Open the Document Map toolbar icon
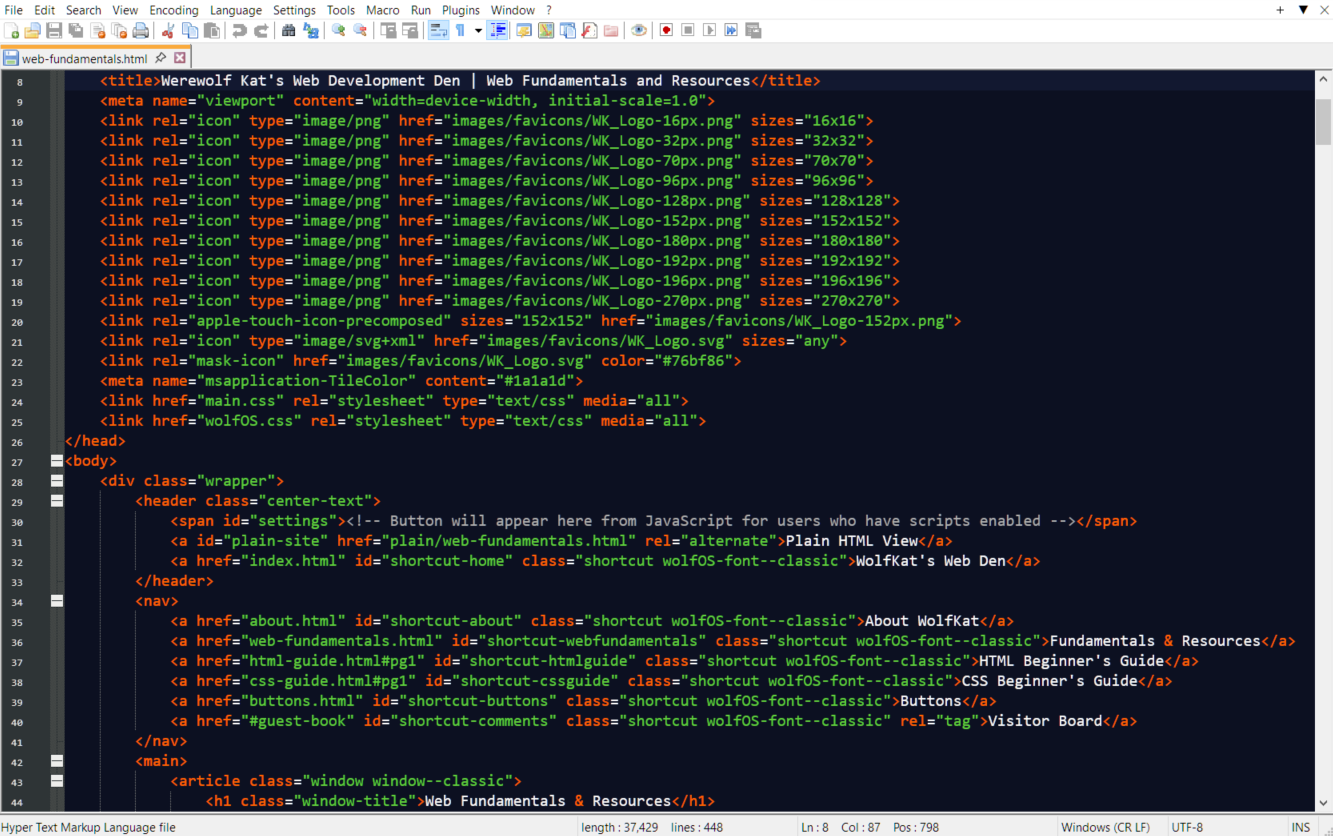This screenshot has height=836, width=1333. 546,30
